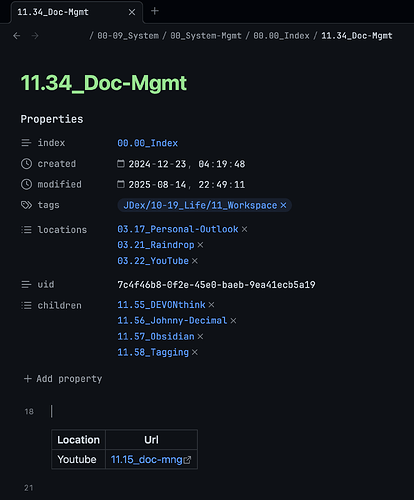
Task: Remove the JDex/10-19_Life/11_Workspace tag
Action: (283, 205)
